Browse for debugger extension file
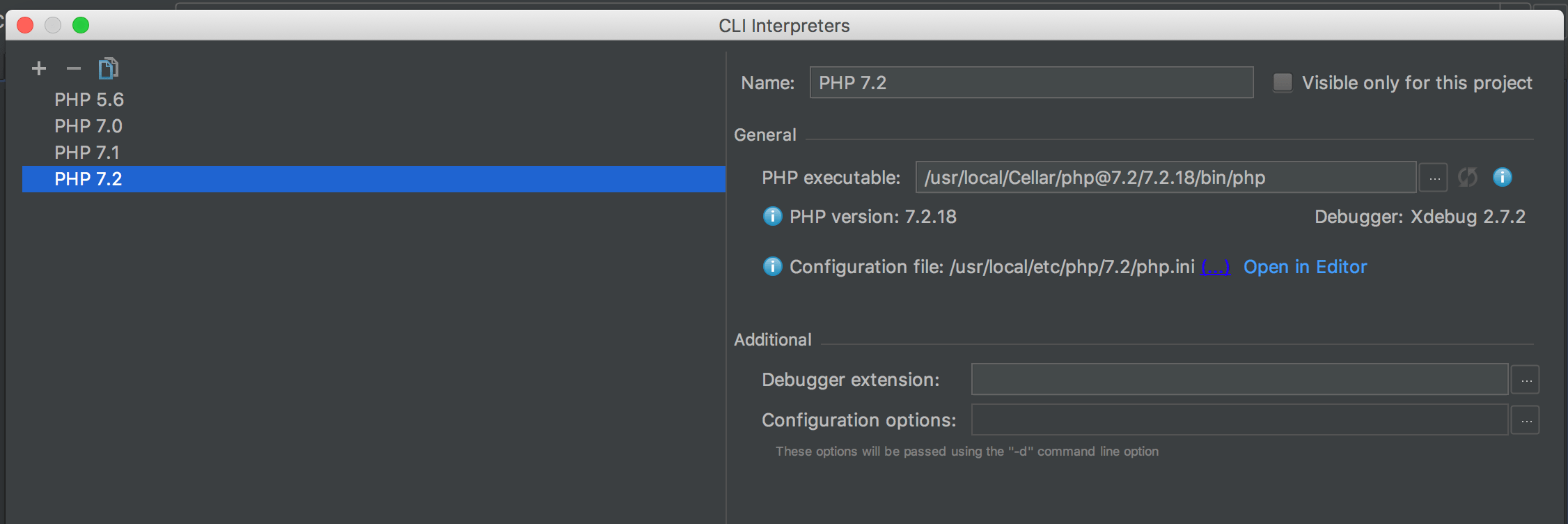1568x524 pixels. click(1526, 380)
